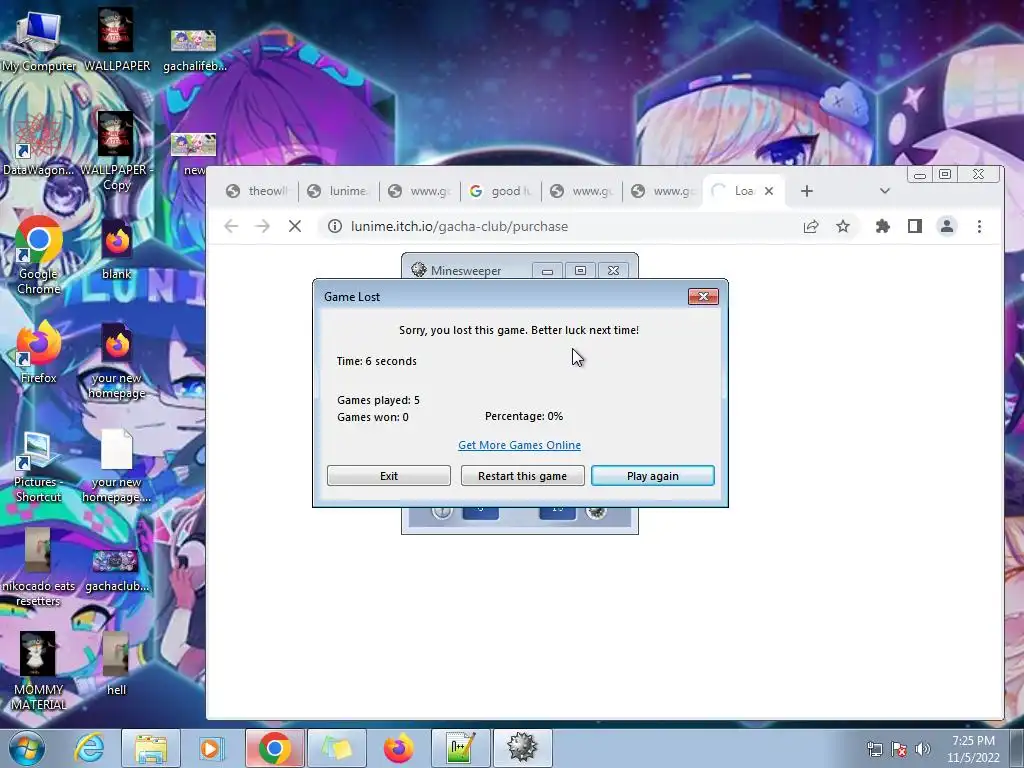Screen dimensions: 1024x768
Task: Switch to the 'good lu' Google tab
Action: [x=500, y=191]
